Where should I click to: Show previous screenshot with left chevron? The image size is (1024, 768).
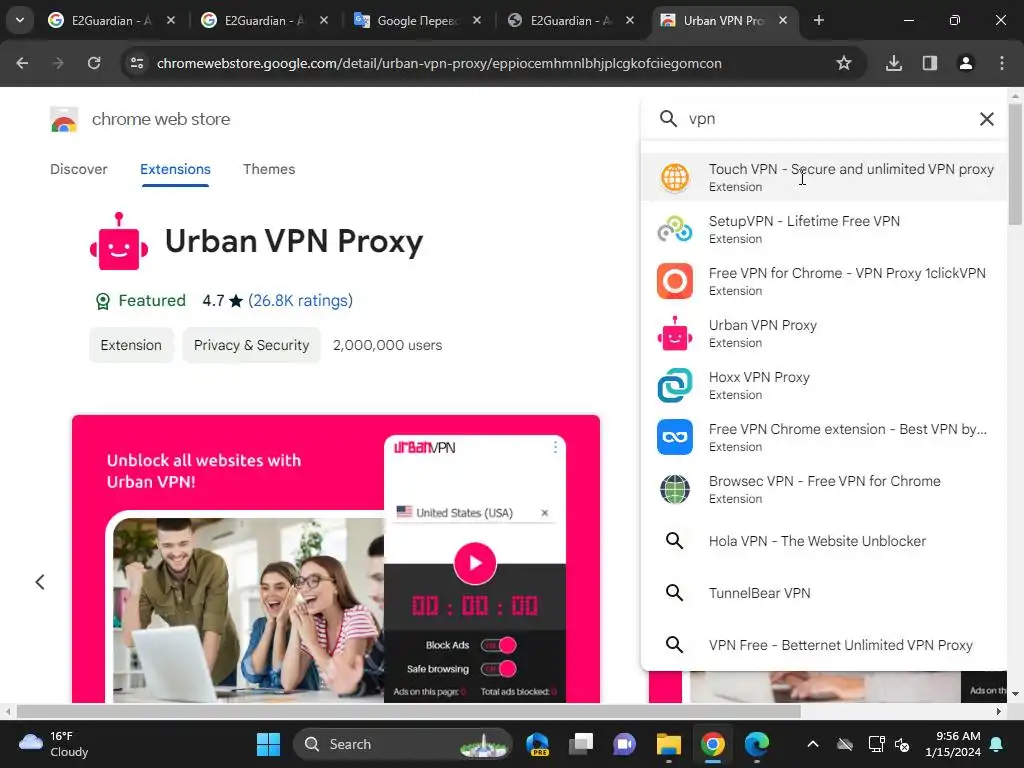coord(40,582)
